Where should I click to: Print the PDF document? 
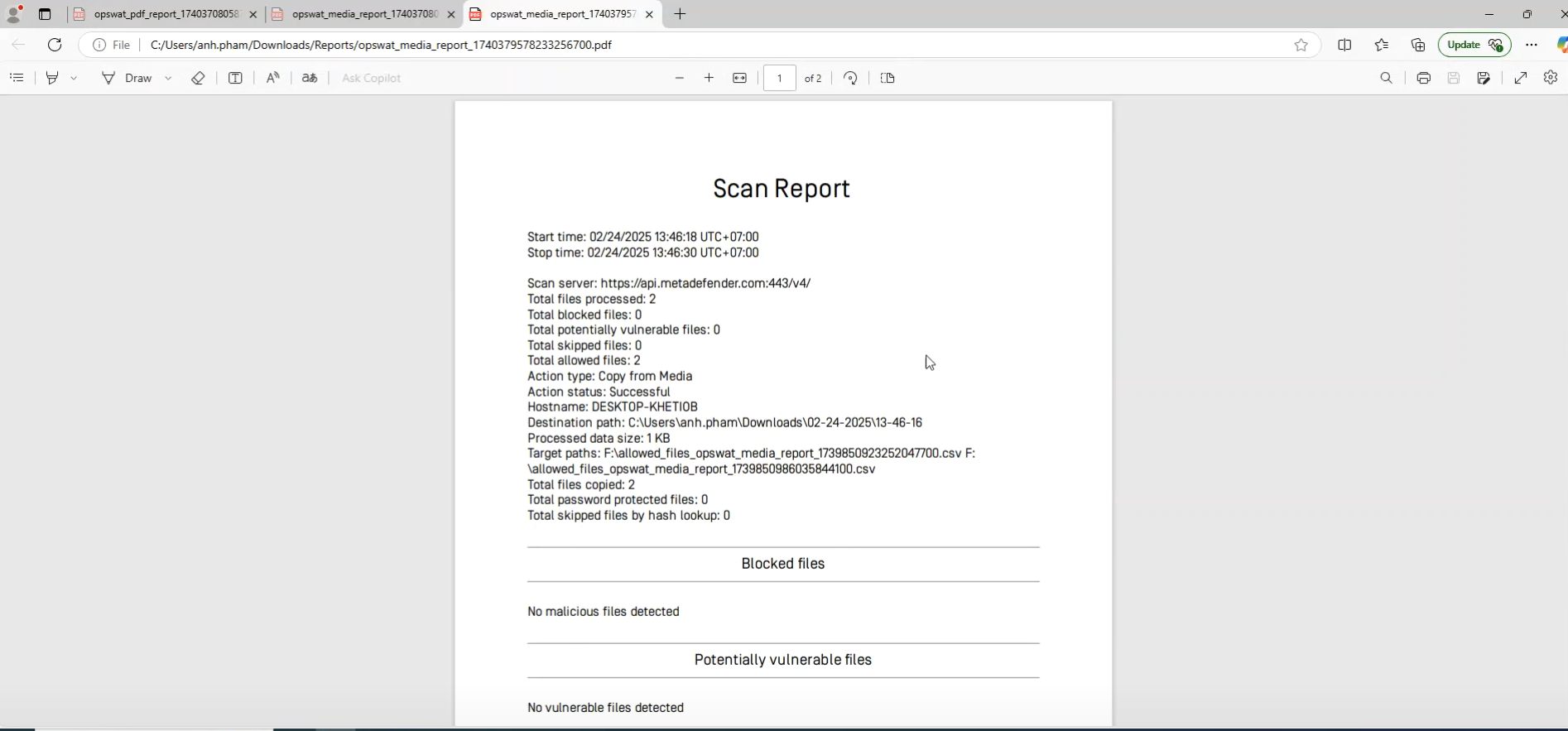point(1424,78)
